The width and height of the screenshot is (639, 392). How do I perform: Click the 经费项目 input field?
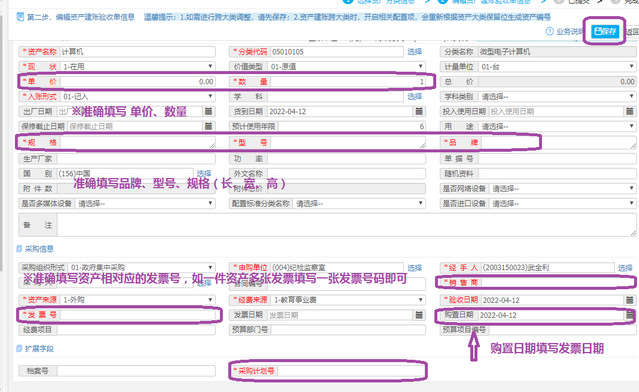tap(136, 330)
